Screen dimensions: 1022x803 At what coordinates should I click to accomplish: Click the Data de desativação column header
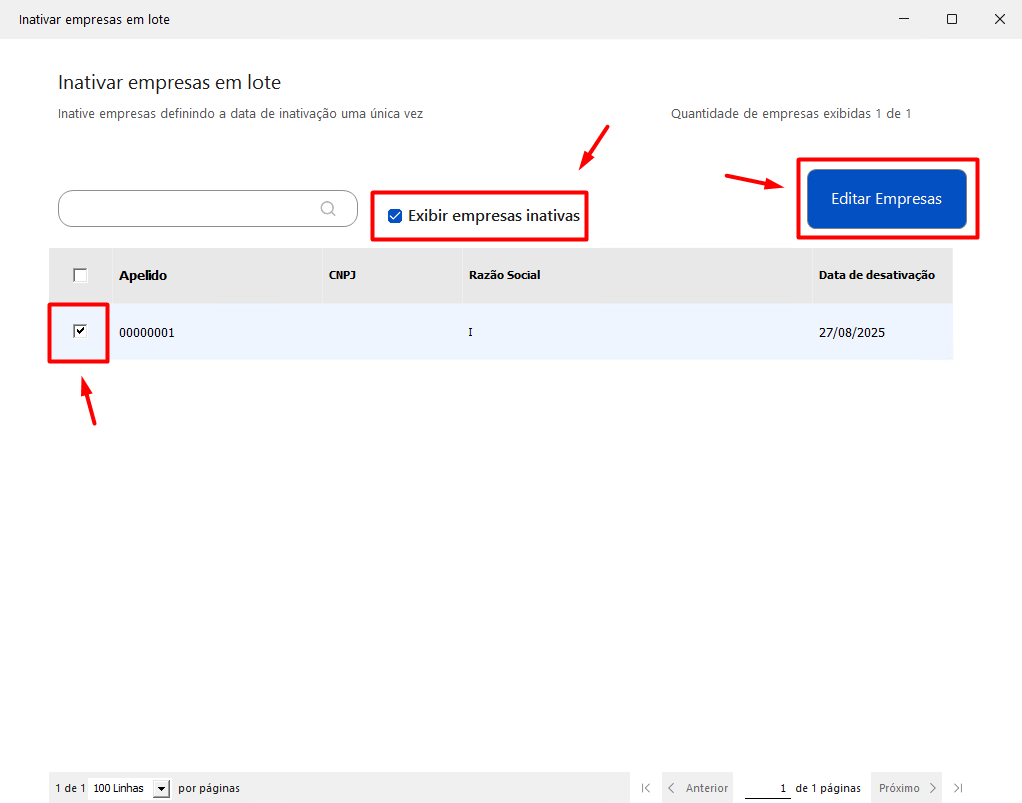(x=876, y=275)
